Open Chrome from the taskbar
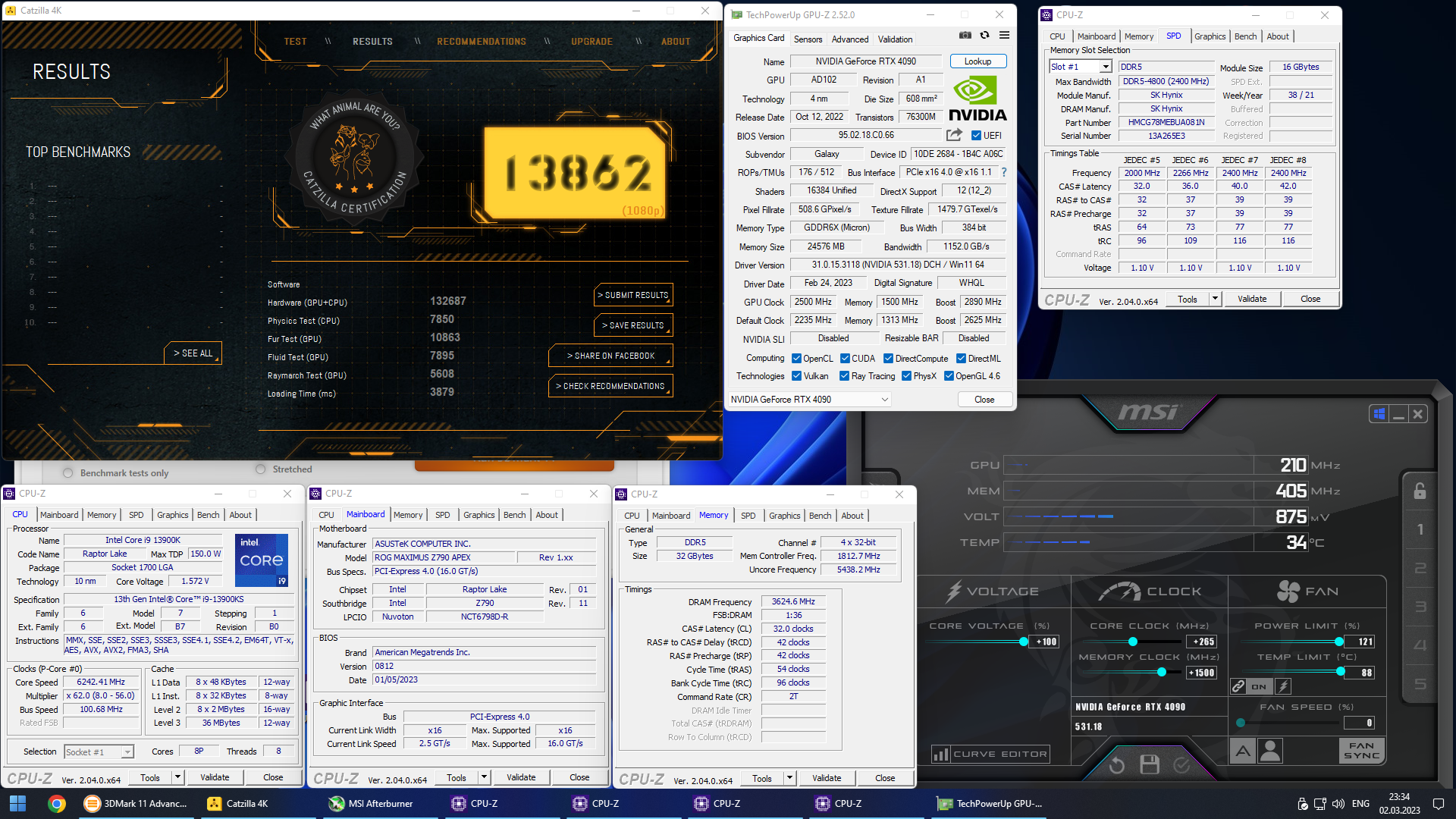This screenshot has width=1456, height=819. [57, 804]
